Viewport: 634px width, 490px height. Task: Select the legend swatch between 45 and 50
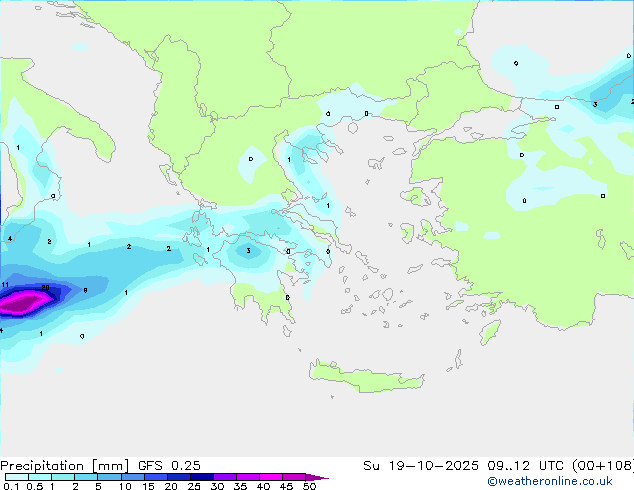(x=294, y=477)
